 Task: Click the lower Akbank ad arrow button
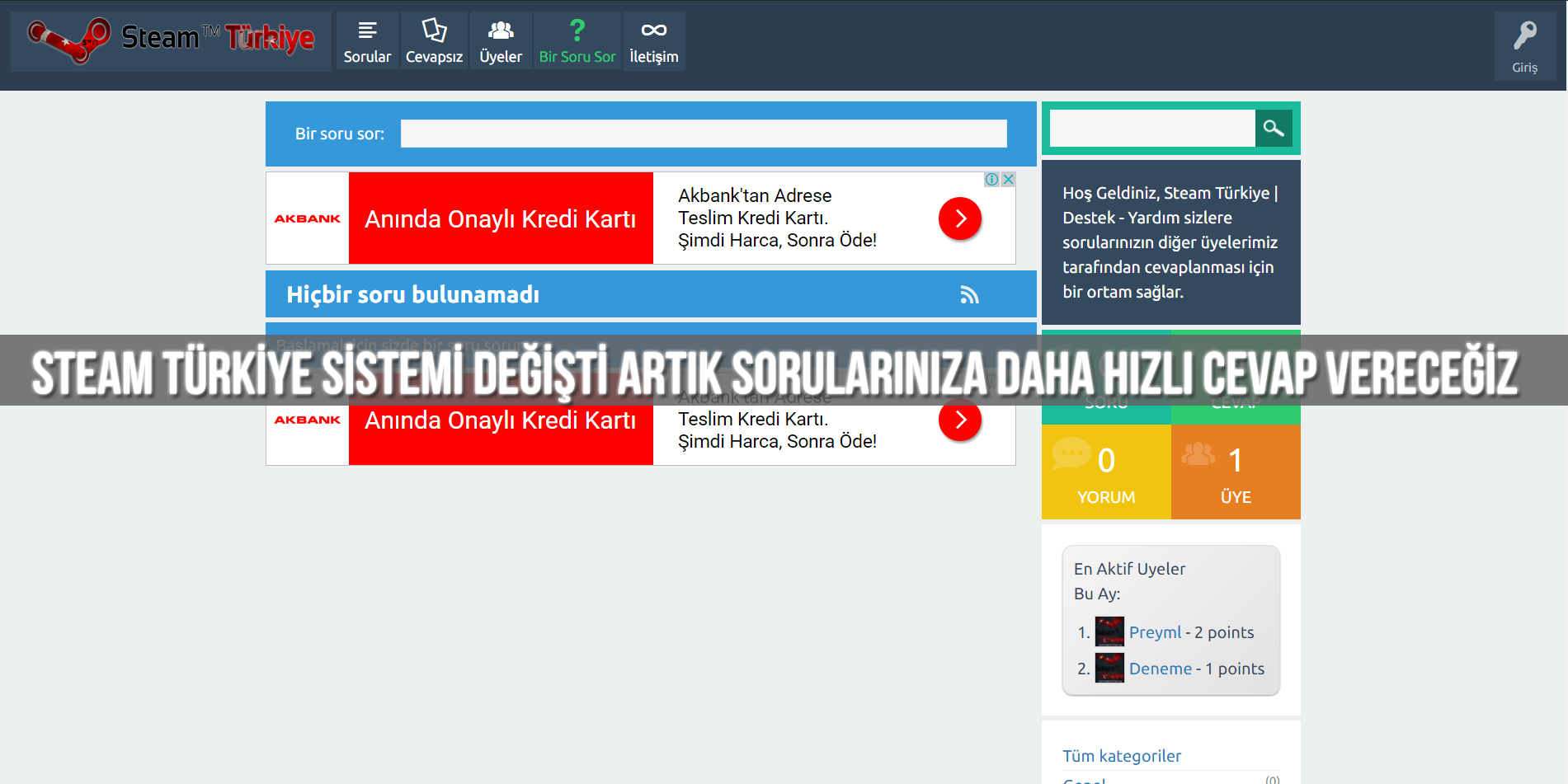(x=960, y=420)
